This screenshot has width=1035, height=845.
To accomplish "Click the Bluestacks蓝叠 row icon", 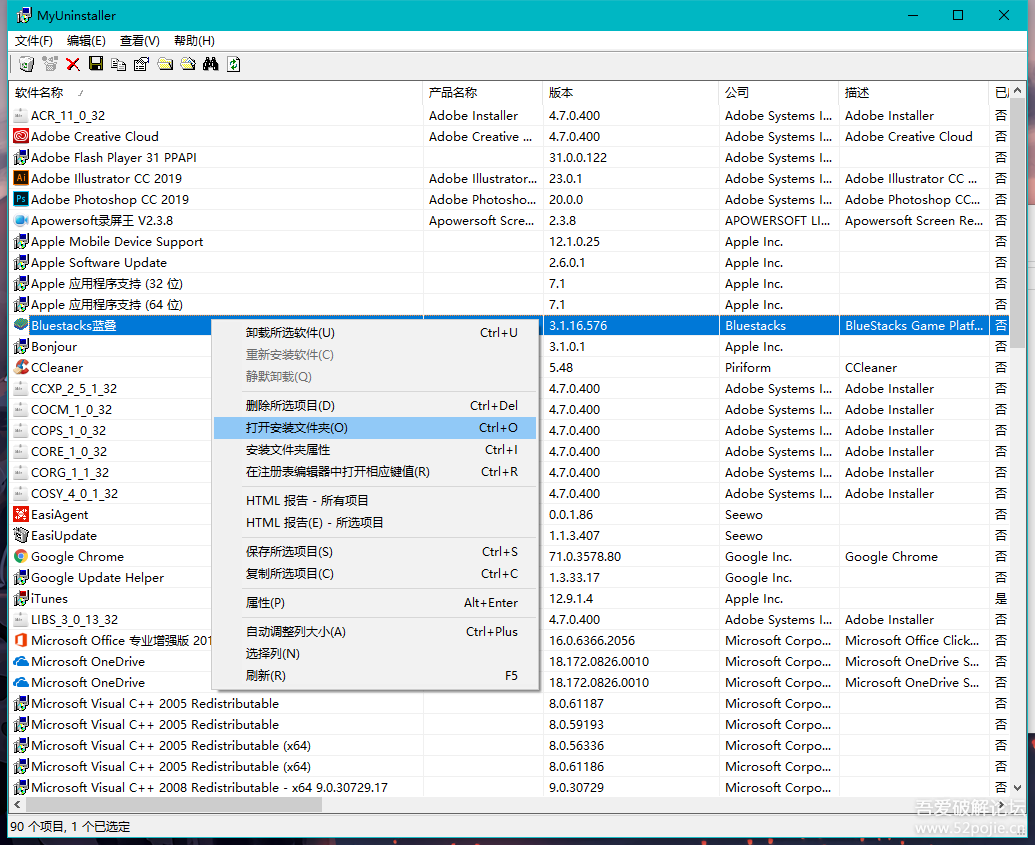I will (21, 325).
